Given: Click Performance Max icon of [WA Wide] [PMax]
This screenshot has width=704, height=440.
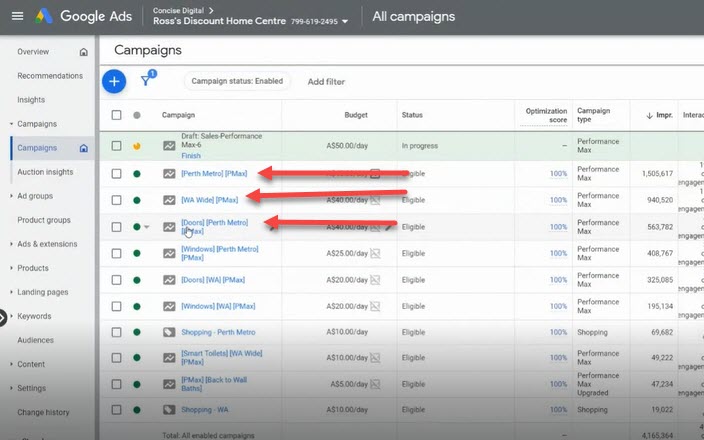Looking at the screenshot, I should pyautogui.click(x=169, y=200).
